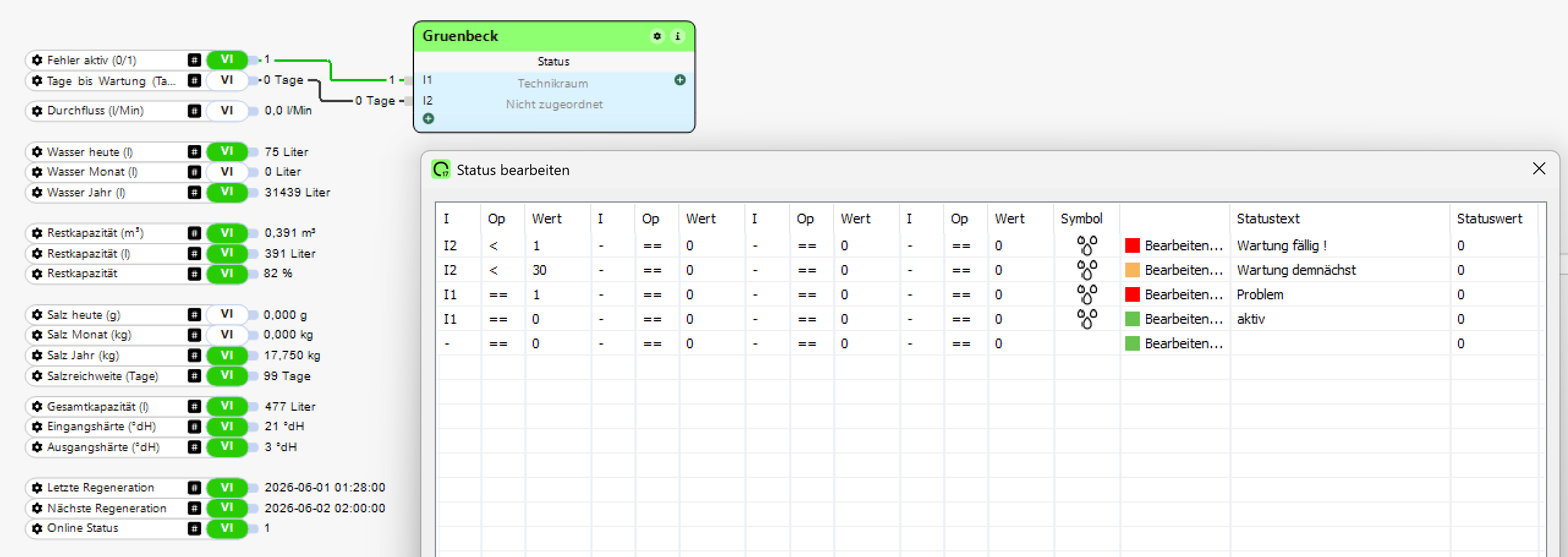Toggle the VI pill of Salz Monat (kg)
The image size is (1568, 557).
(227, 335)
